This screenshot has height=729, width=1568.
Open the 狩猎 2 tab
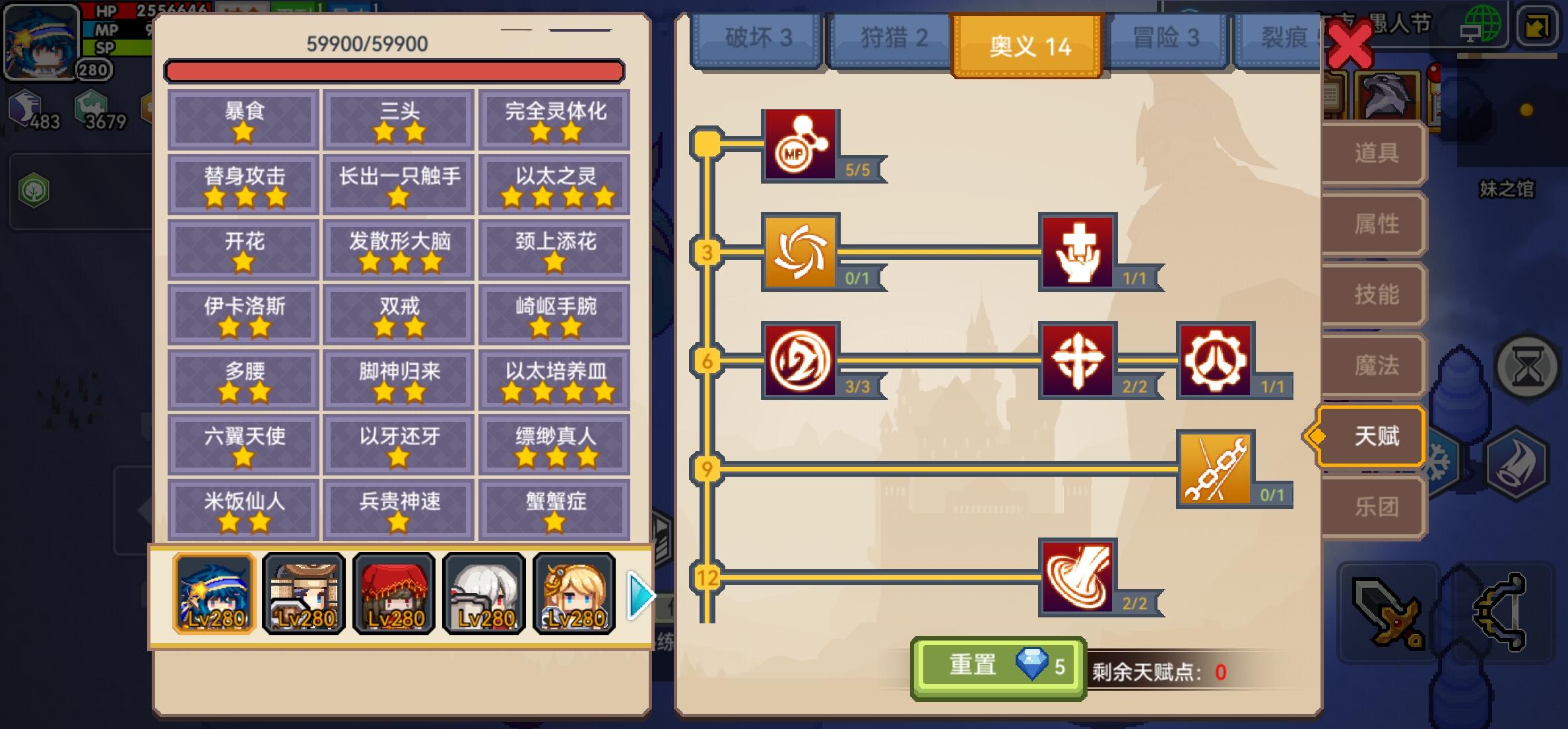point(894,38)
